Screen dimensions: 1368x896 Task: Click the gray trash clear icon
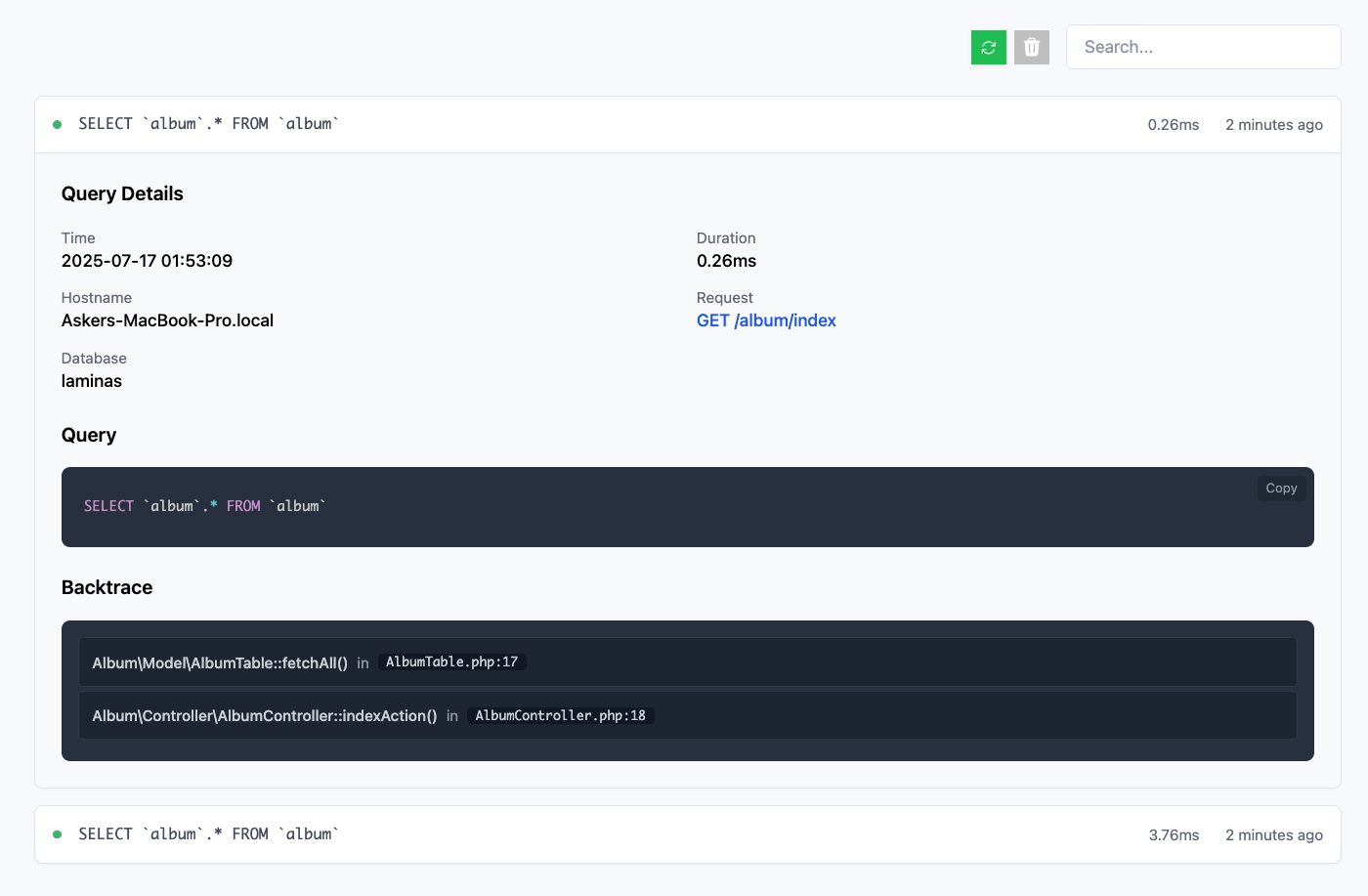click(1031, 47)
